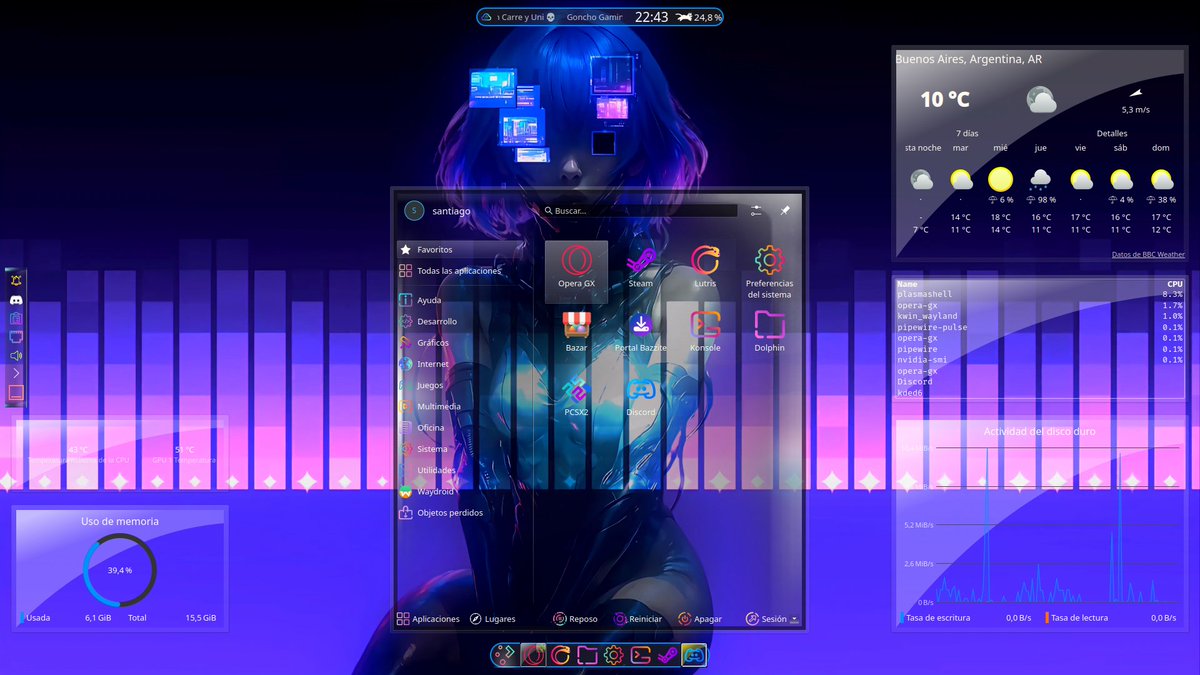Open launcher configure sliders icon
The width and height of the screenshot is (1200, 675).
coord(756,211)
